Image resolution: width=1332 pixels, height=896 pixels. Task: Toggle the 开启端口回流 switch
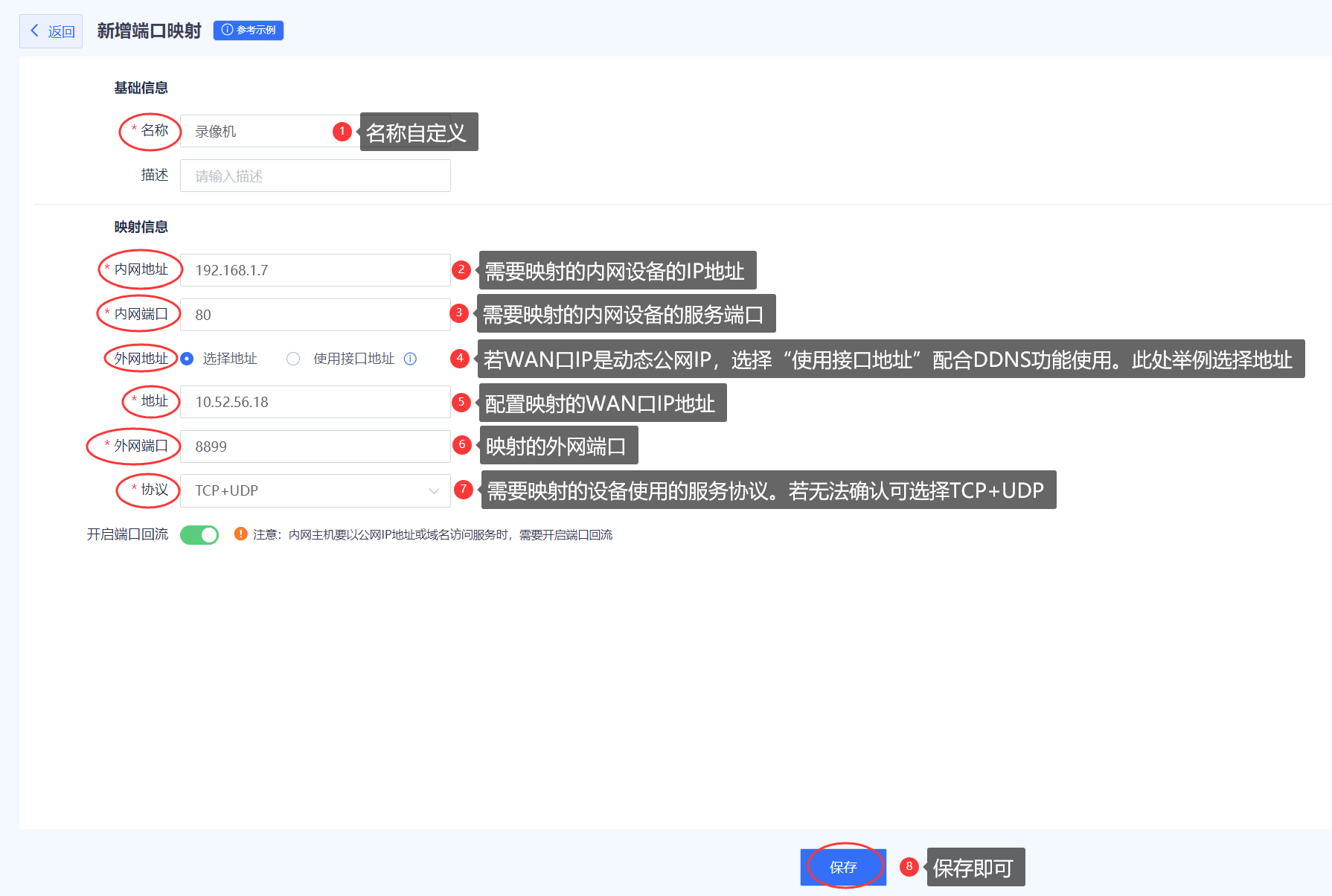(x=199, y=535)
